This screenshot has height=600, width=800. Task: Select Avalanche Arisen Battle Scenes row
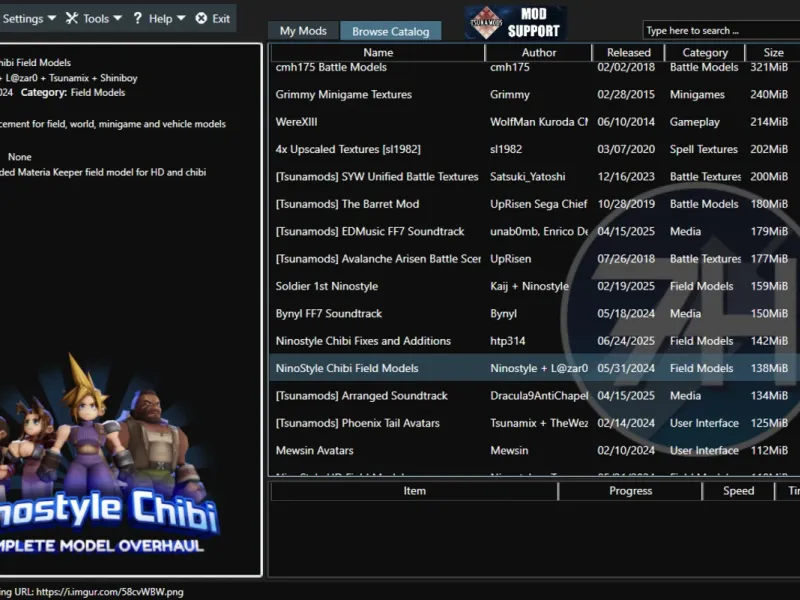(x=534, y=259)
